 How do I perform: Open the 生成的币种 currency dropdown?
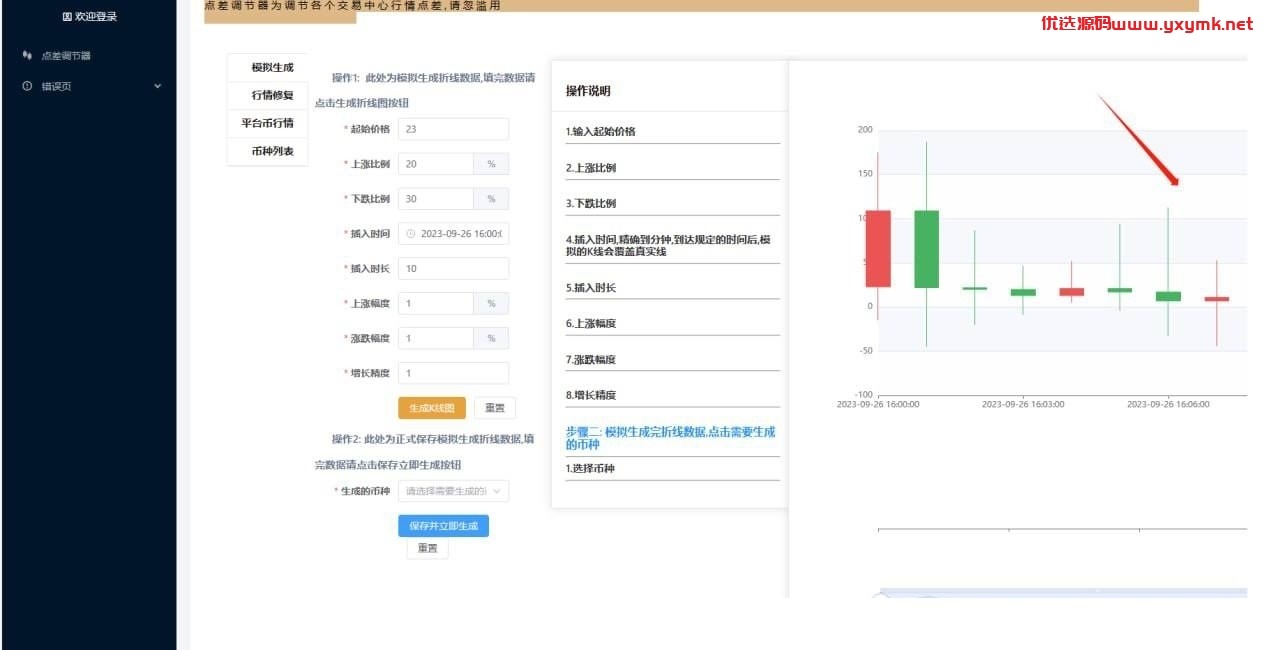[x=453, y=491]
